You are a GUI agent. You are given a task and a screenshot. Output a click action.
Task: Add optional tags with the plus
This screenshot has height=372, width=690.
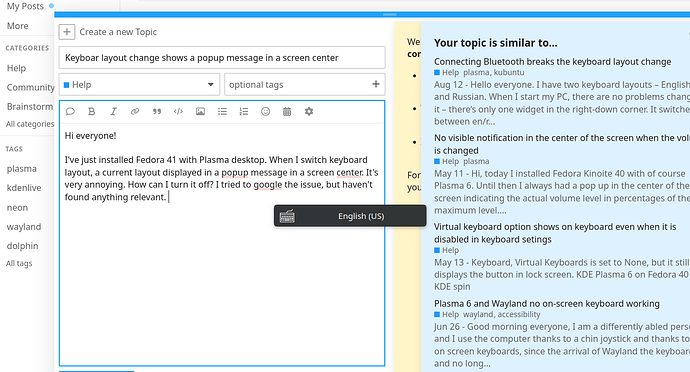coord(376,84)
